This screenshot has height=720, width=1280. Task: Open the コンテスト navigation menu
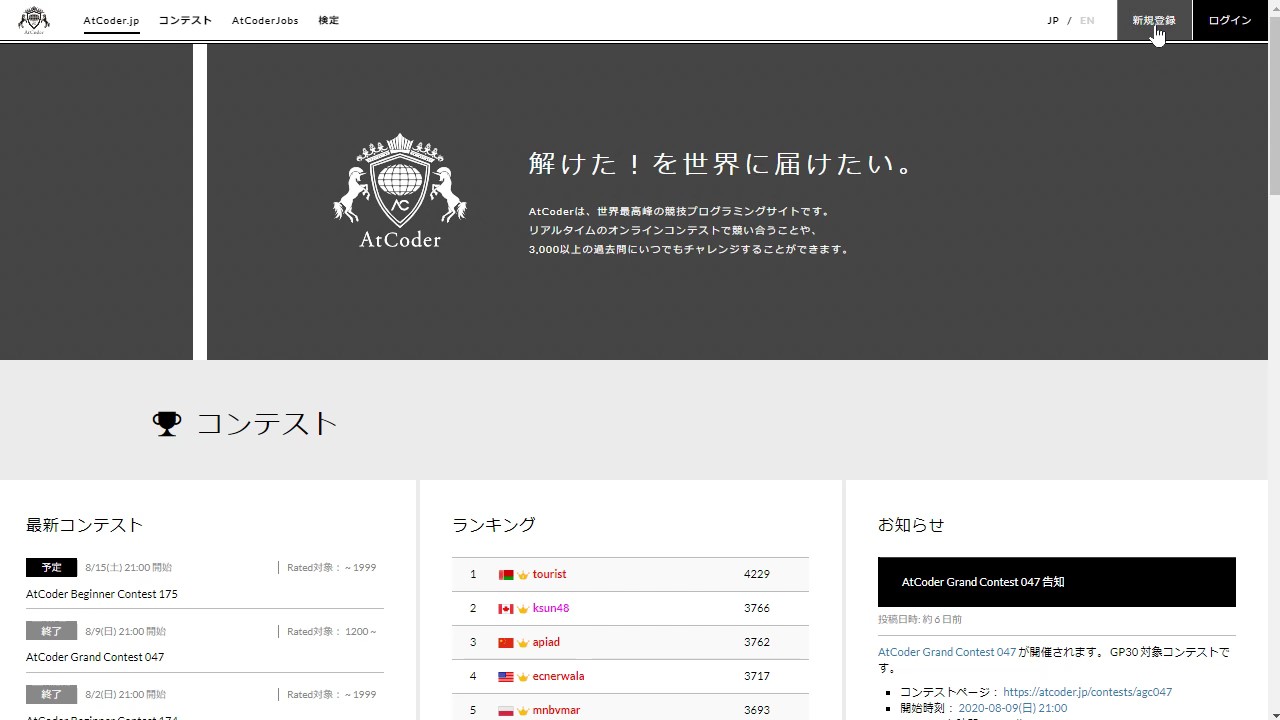pos(185,19)
